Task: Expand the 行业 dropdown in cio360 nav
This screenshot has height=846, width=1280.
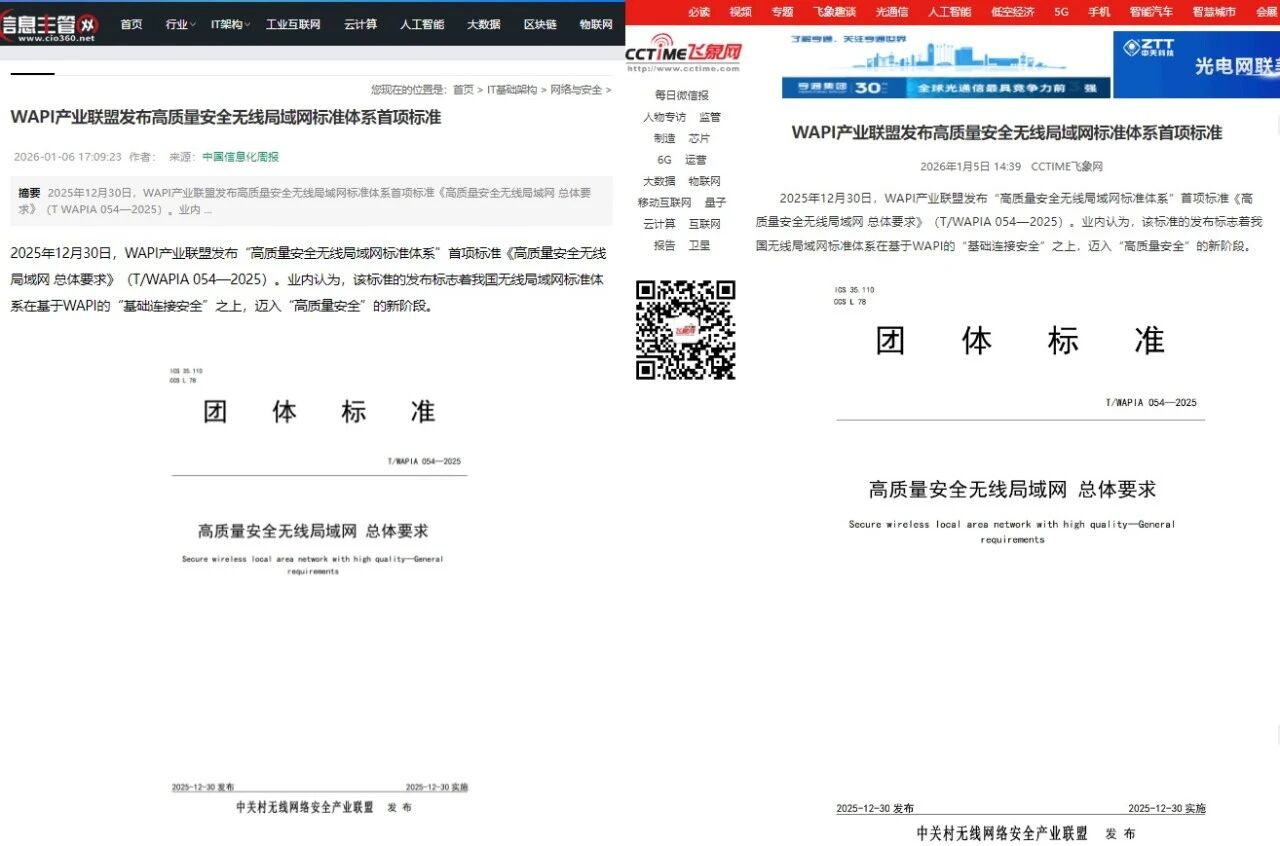Action: point(180,24)
